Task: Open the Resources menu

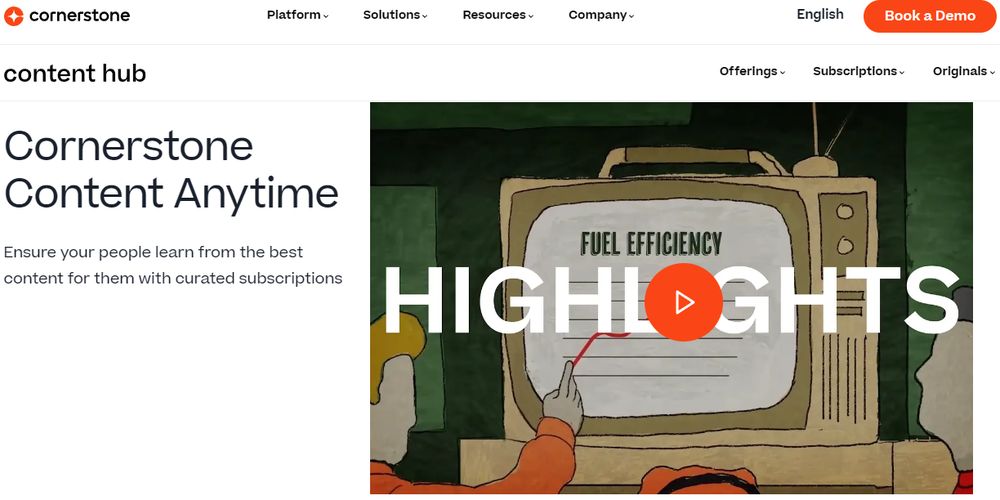Action: (x=498, y=15)
